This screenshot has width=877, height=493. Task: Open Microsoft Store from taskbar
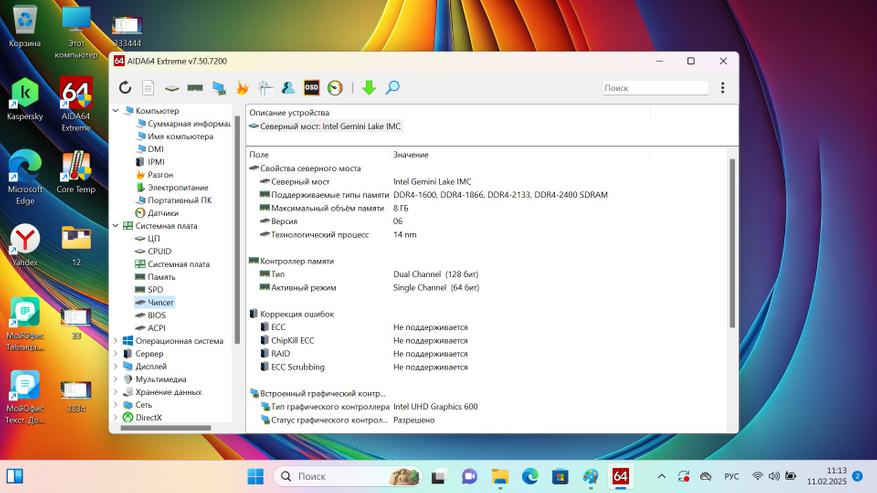560,476
